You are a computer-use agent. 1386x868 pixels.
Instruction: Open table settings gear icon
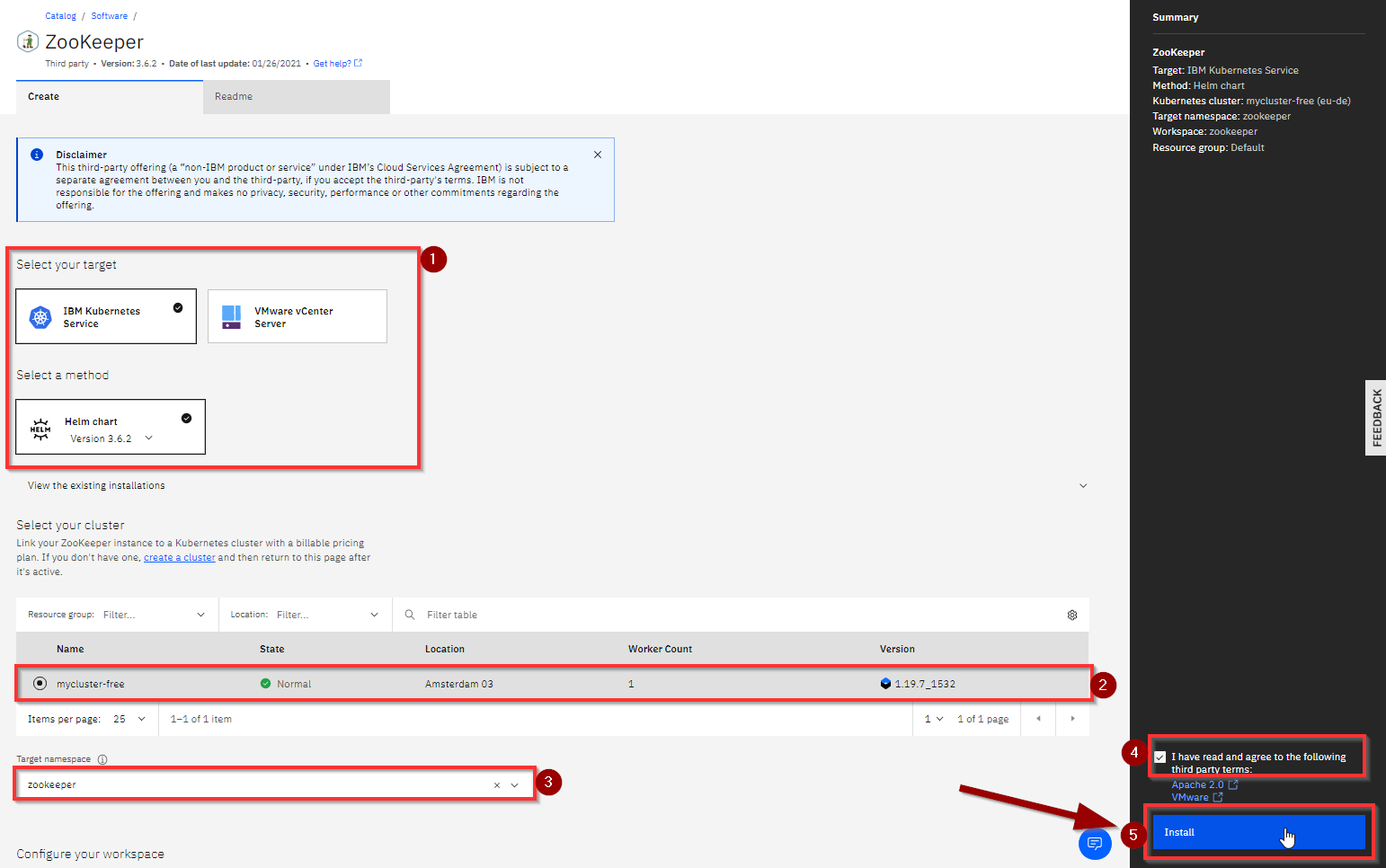[1072, 615]
